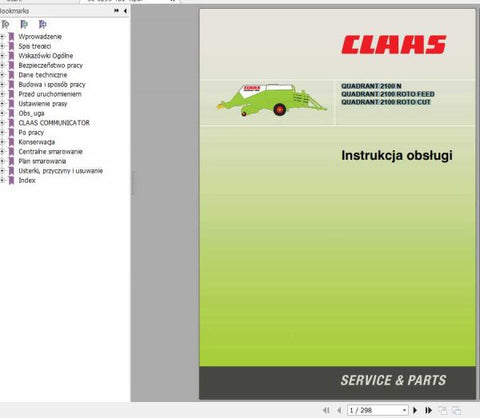Click the Instrukcja obsługi title text
Image resolution: width=480 pixels, height=418 pixels.
click(397, 155)
